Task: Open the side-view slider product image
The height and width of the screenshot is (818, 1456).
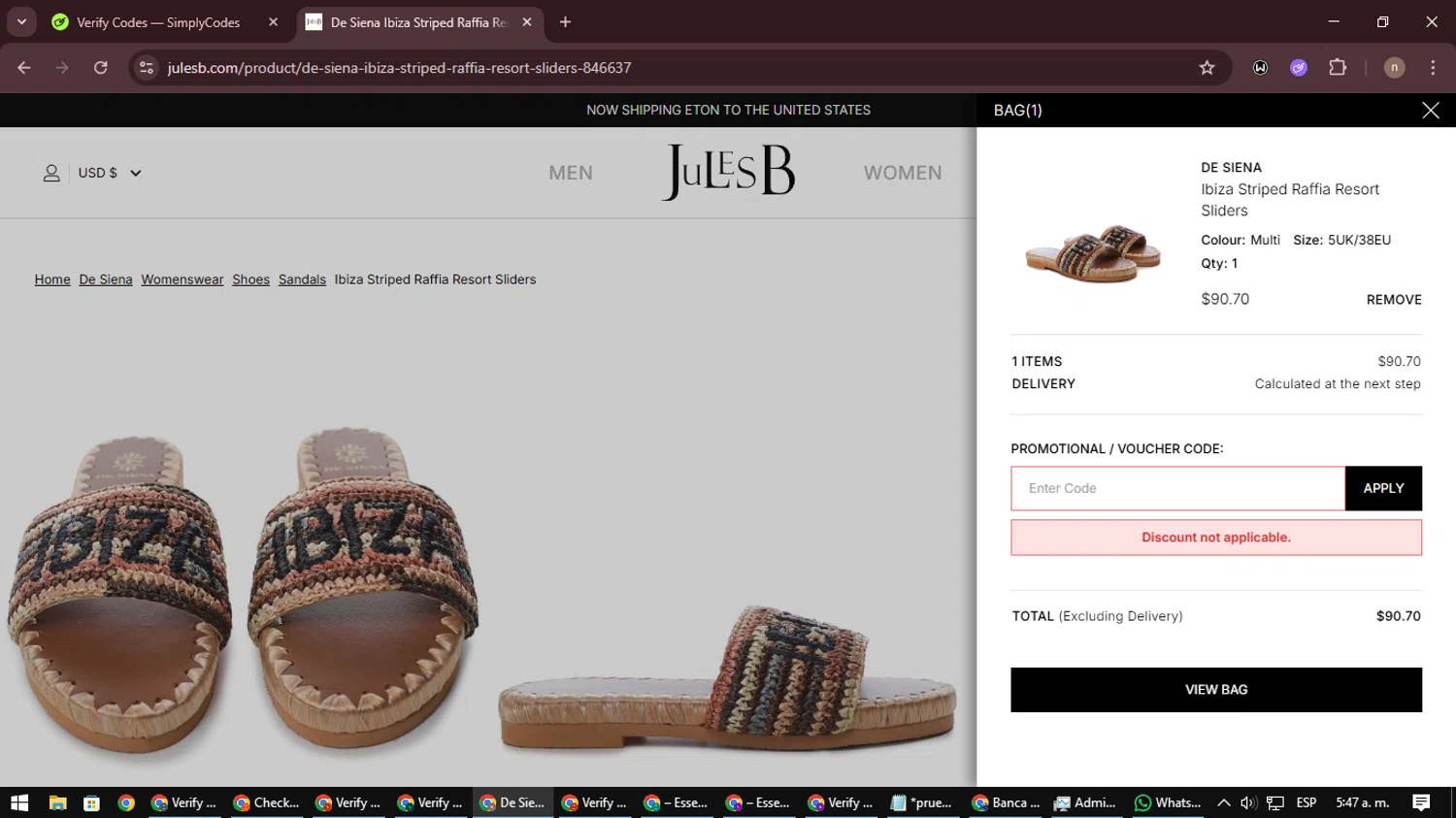Action: pyautogui.click(x=728, y=679)
